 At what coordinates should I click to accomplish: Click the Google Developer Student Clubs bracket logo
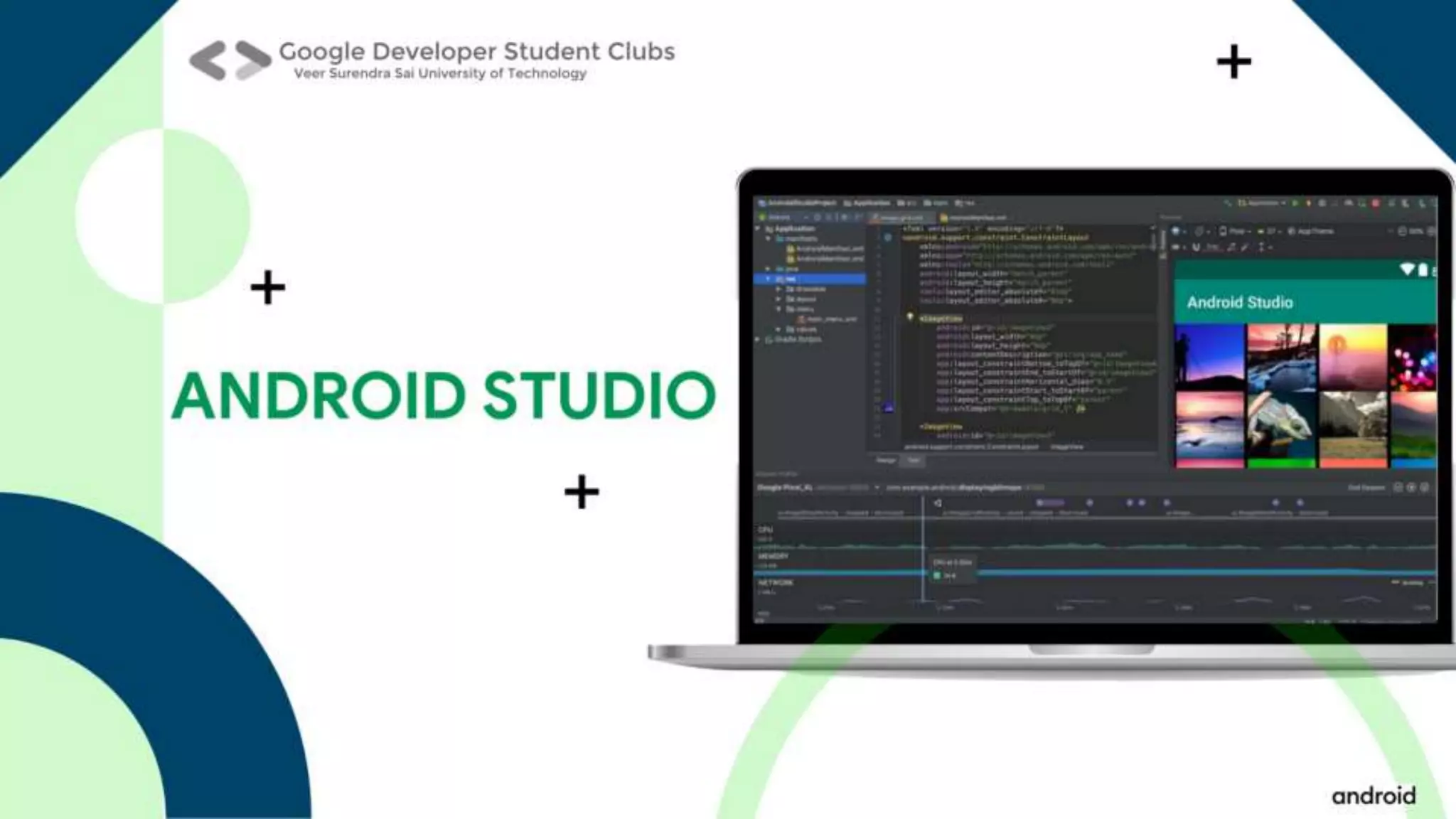click(x=230, y=60)
